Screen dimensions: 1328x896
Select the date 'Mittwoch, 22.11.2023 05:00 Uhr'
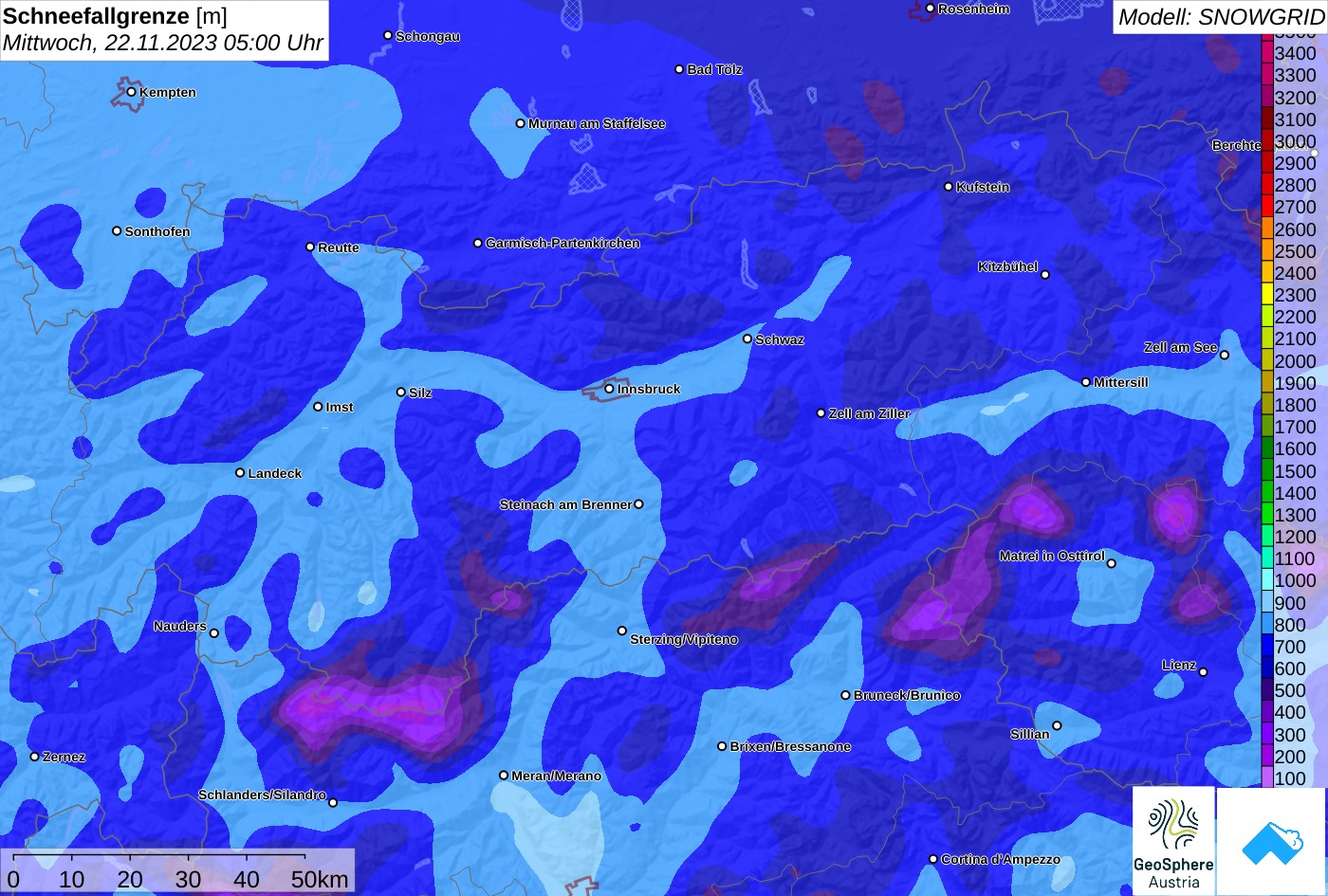pos(163,44)
